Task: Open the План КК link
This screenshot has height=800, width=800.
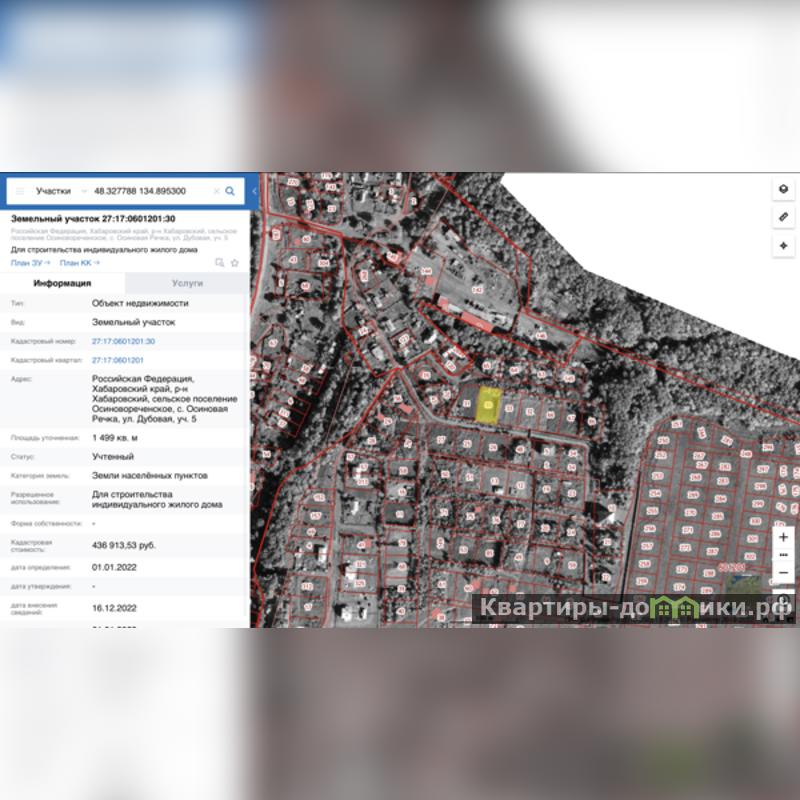Action: click(x=75, y=263)
